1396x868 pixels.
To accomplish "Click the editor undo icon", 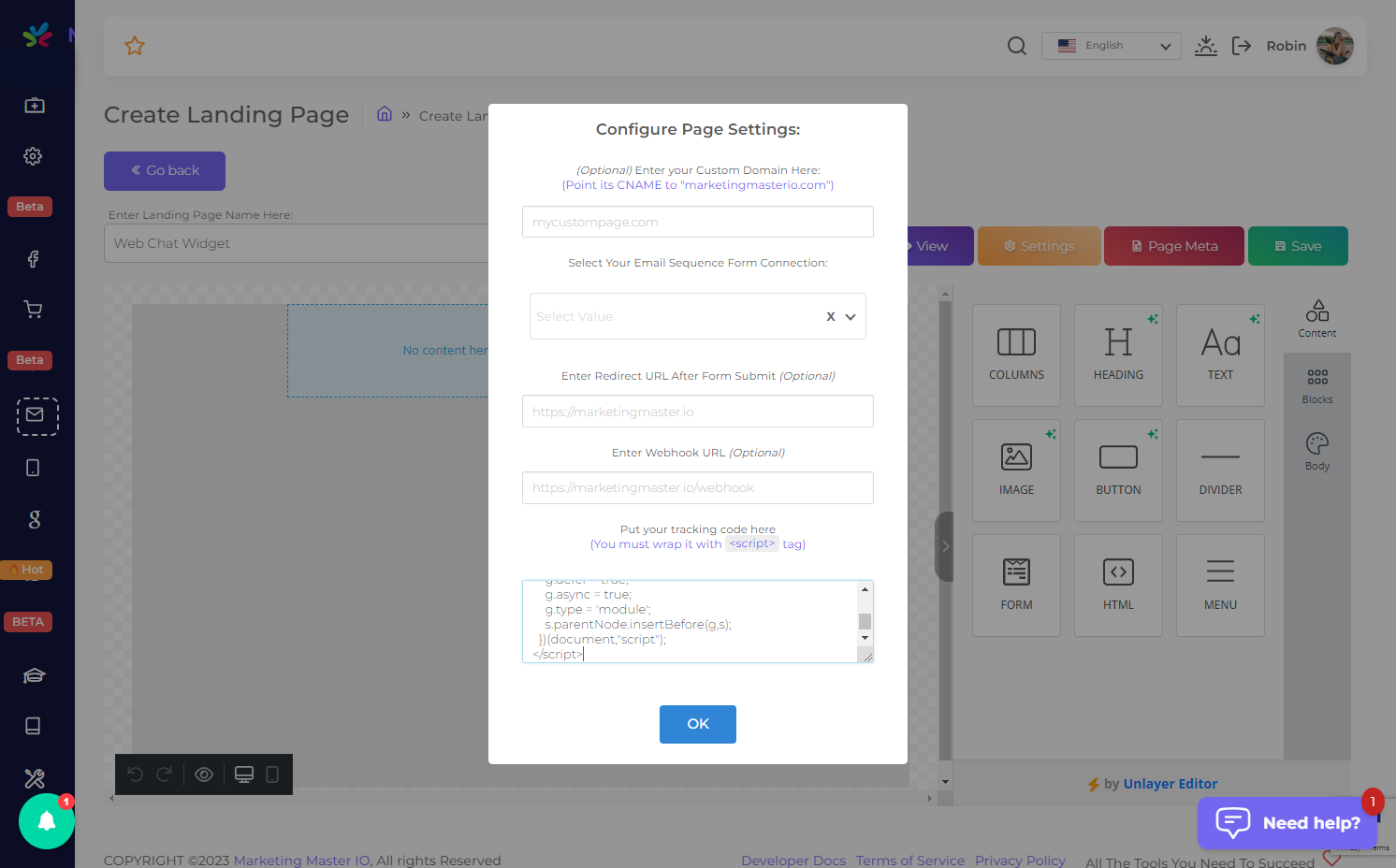I will (136, 774).
